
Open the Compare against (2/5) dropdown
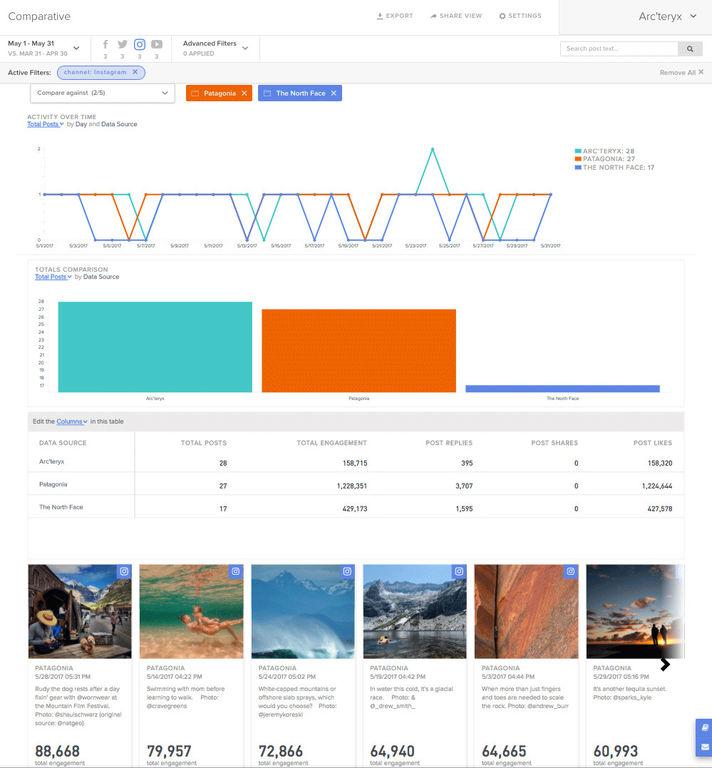click(x=102, y=93)
